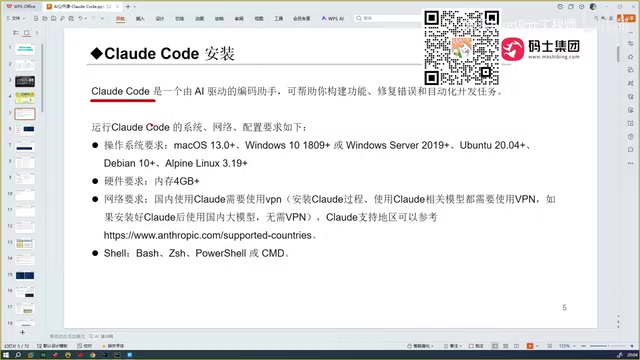
Task: Open the more options ellipsis in right sidebar
Action: click(x=631, y=163)
